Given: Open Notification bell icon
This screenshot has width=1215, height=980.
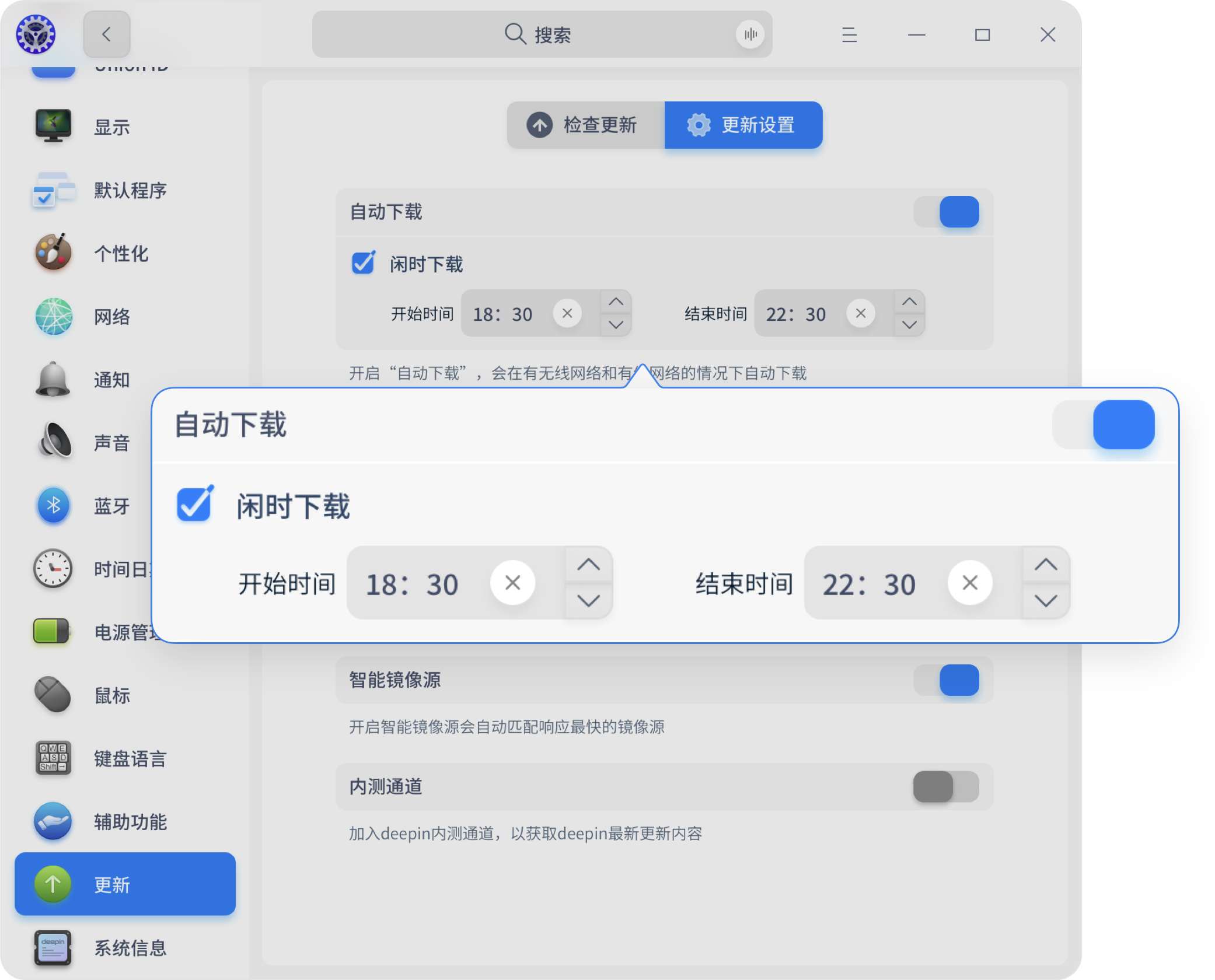Looking at the screenshot, I should click(x=53, y=379).
